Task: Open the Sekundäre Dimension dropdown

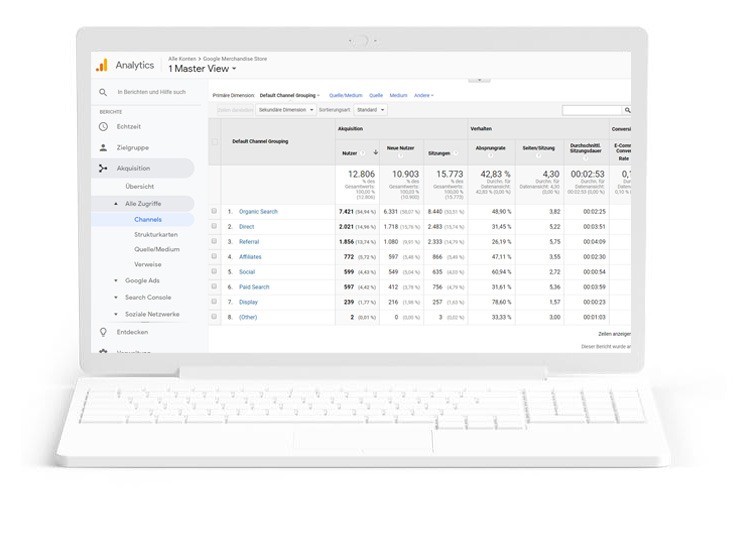Action: [286, 110]
